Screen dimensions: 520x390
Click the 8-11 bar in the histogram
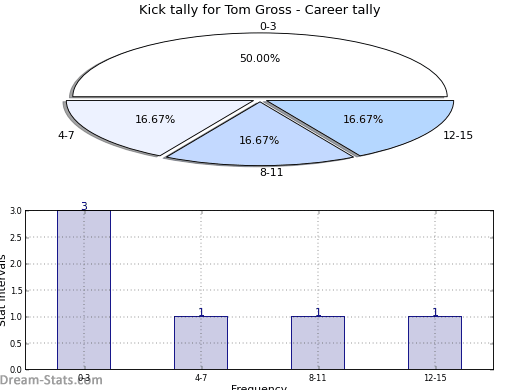318,343
